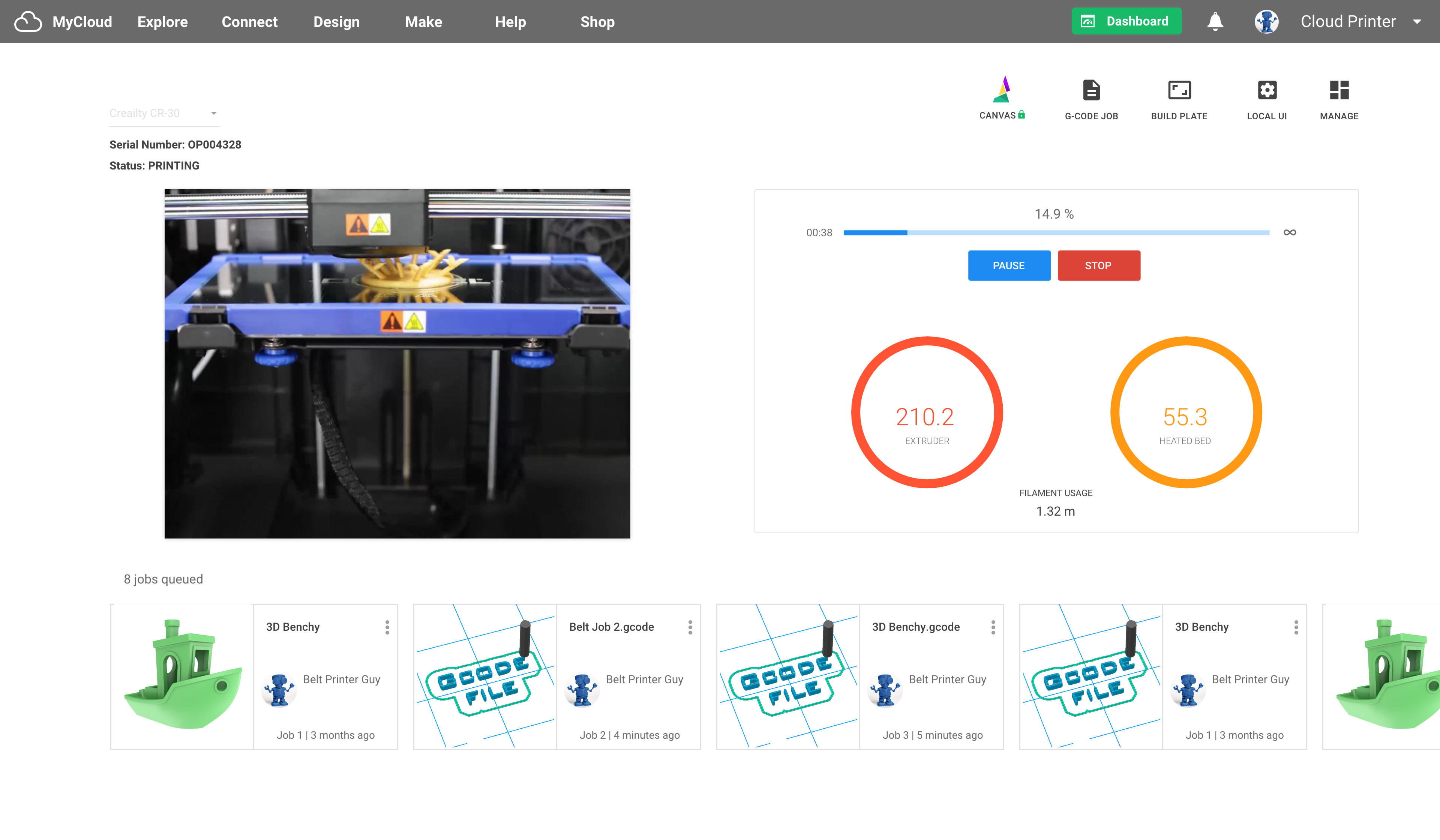Open the G-Code Job icon
The height and width of the screenshot is (840, 1440).
pyautogui.click(x=1091, y=91)
